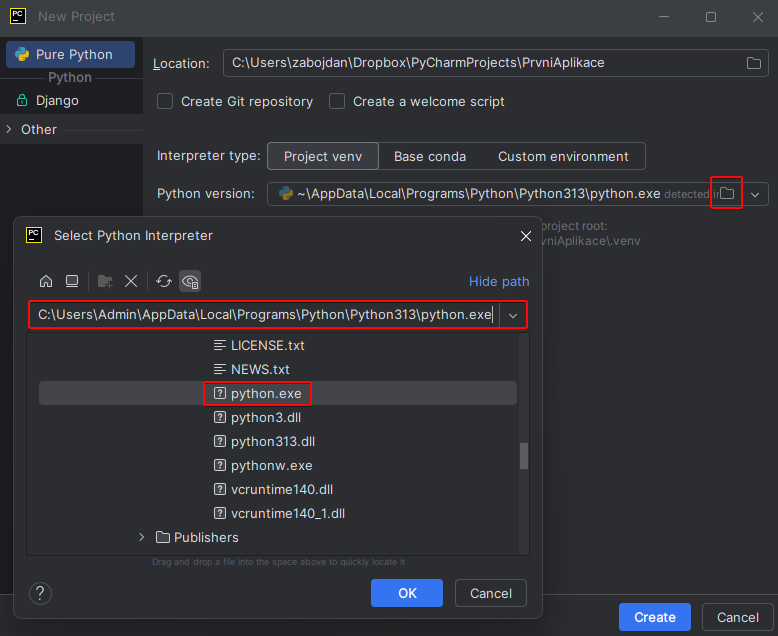Cancel the New Project window
The height and width of the screenshot is (636, 778).
coord(738,617)
